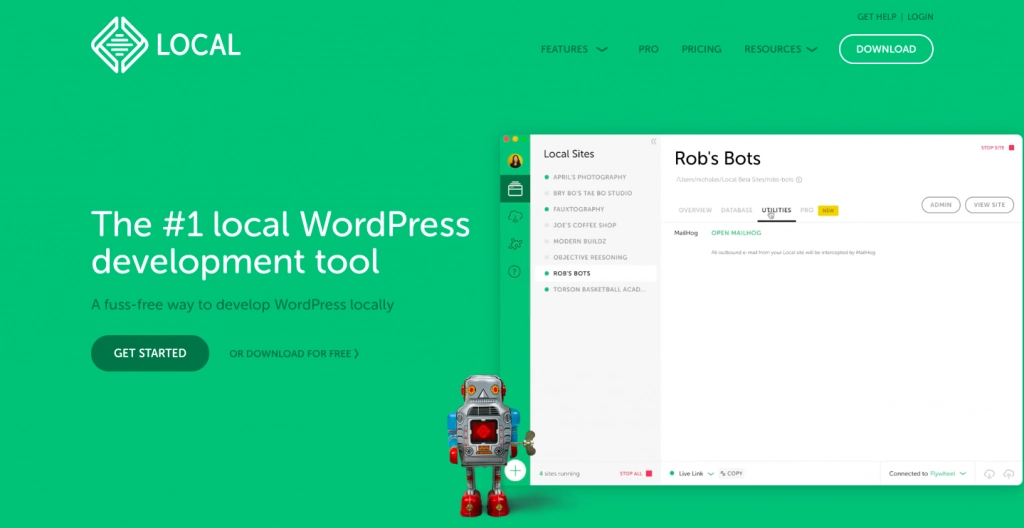
Task: Click the red Stop Site square
Action: coord(1011,148)
